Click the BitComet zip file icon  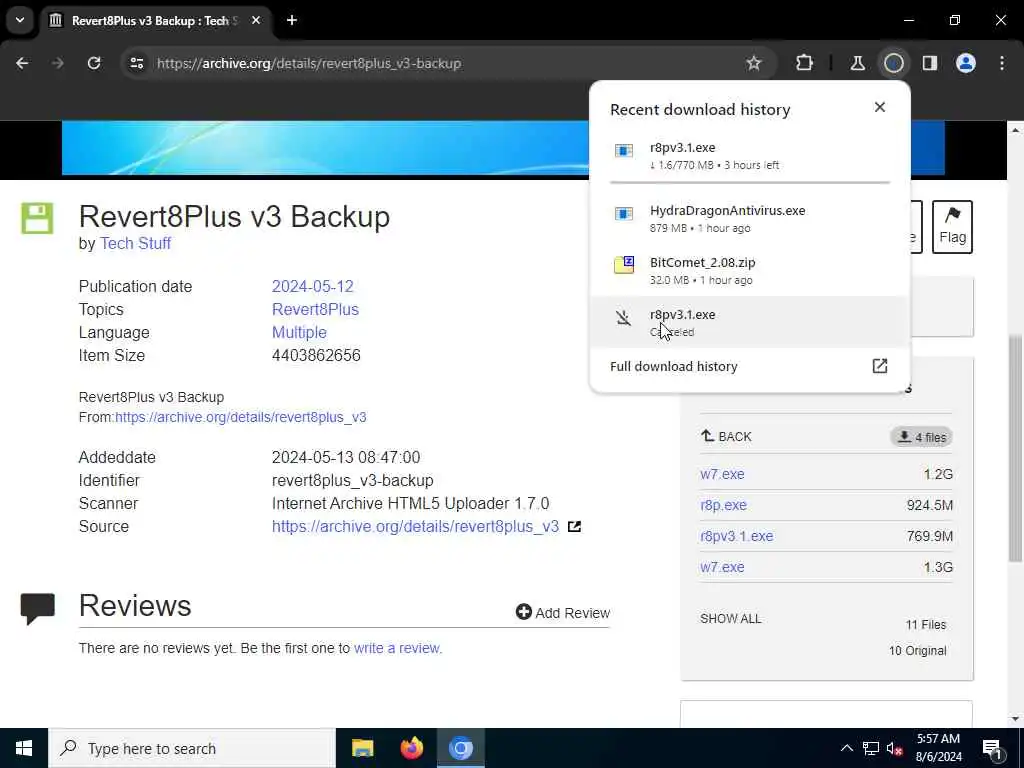pyautogui.click(x=624, y=264)
